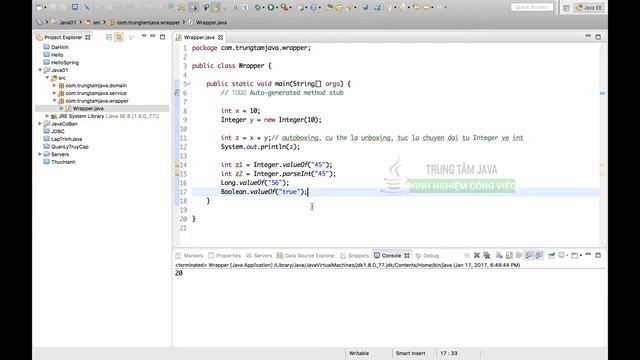This screenshot has width=640, height=360.
Task: Expand the JavaCoBan project
Action: (40, 124)
